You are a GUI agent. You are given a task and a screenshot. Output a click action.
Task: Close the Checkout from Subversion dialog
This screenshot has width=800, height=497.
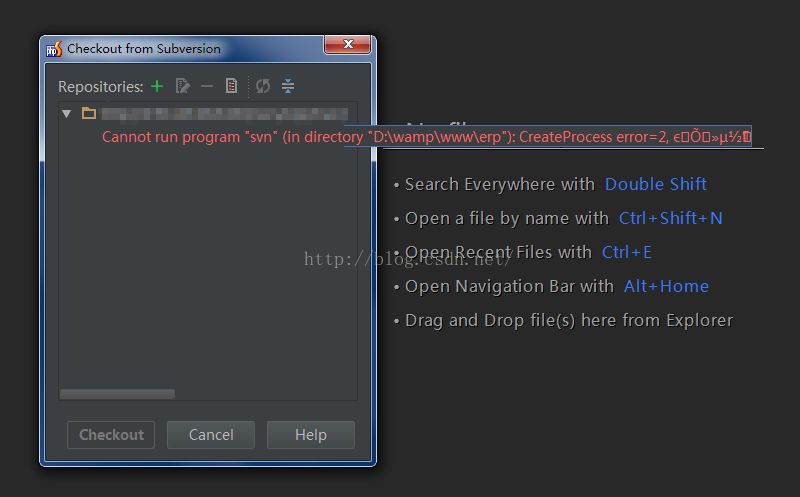347,44
